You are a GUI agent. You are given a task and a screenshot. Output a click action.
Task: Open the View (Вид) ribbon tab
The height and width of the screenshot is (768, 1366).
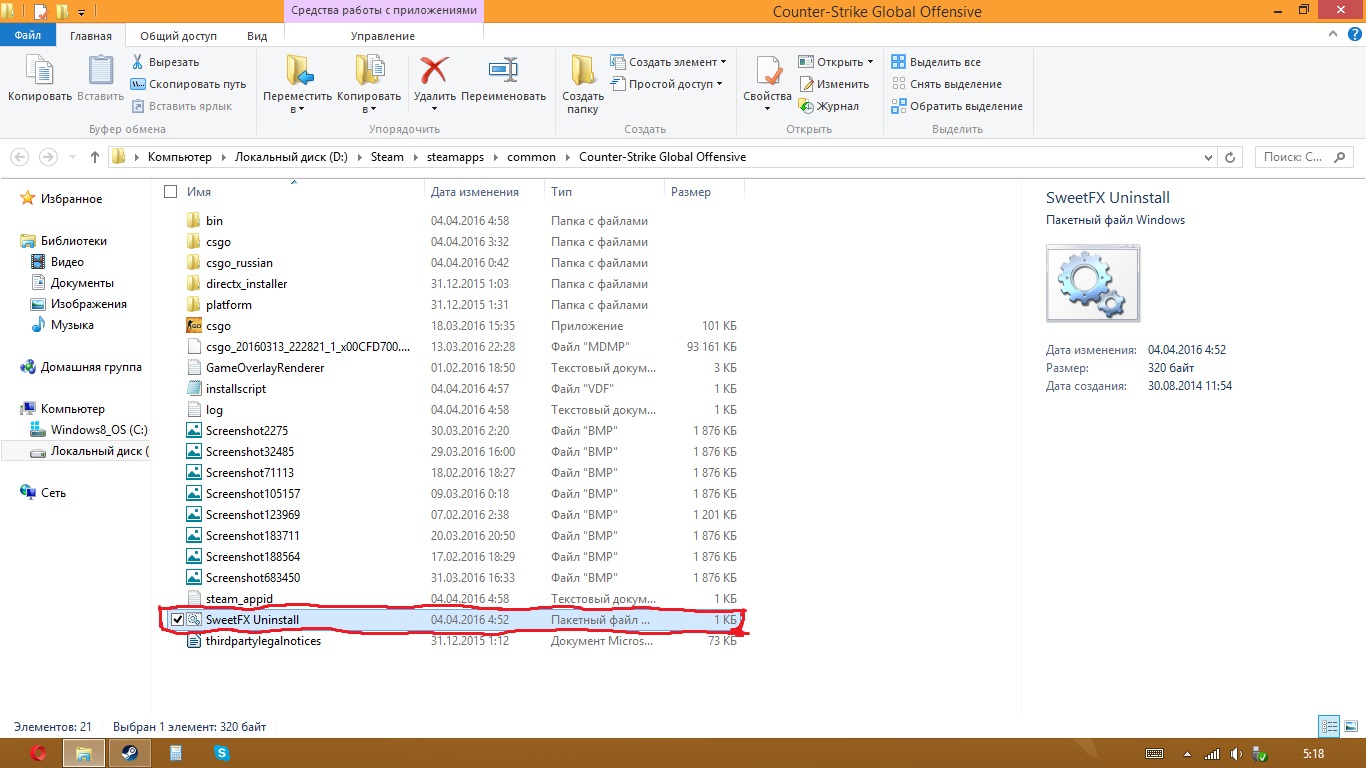257,36
